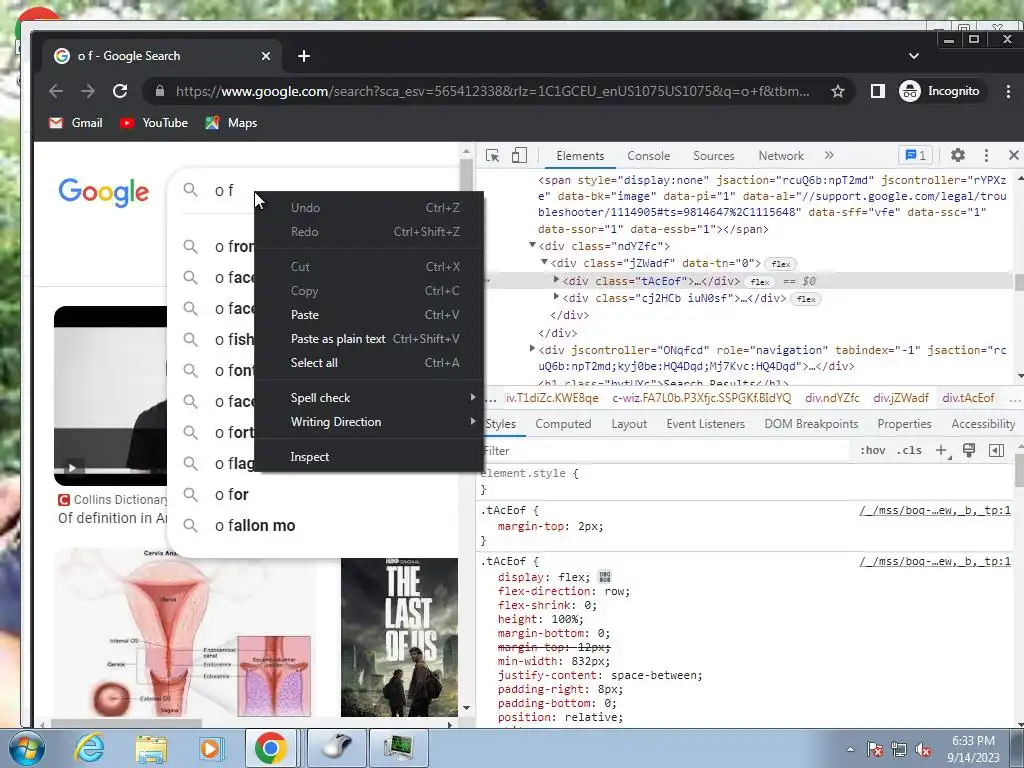Click the browser forward arrow
1024x768 pixels.
88,91
